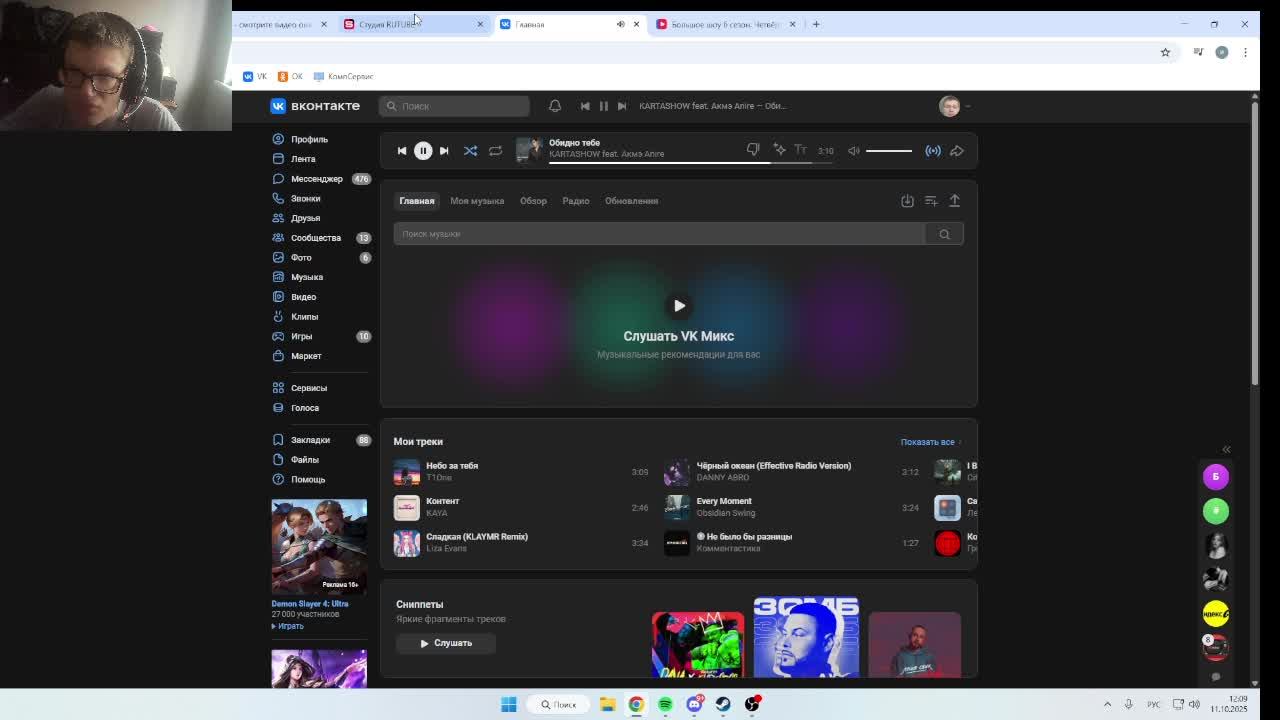
Task: Toggle broadcast music status icon
Action: 933,151
